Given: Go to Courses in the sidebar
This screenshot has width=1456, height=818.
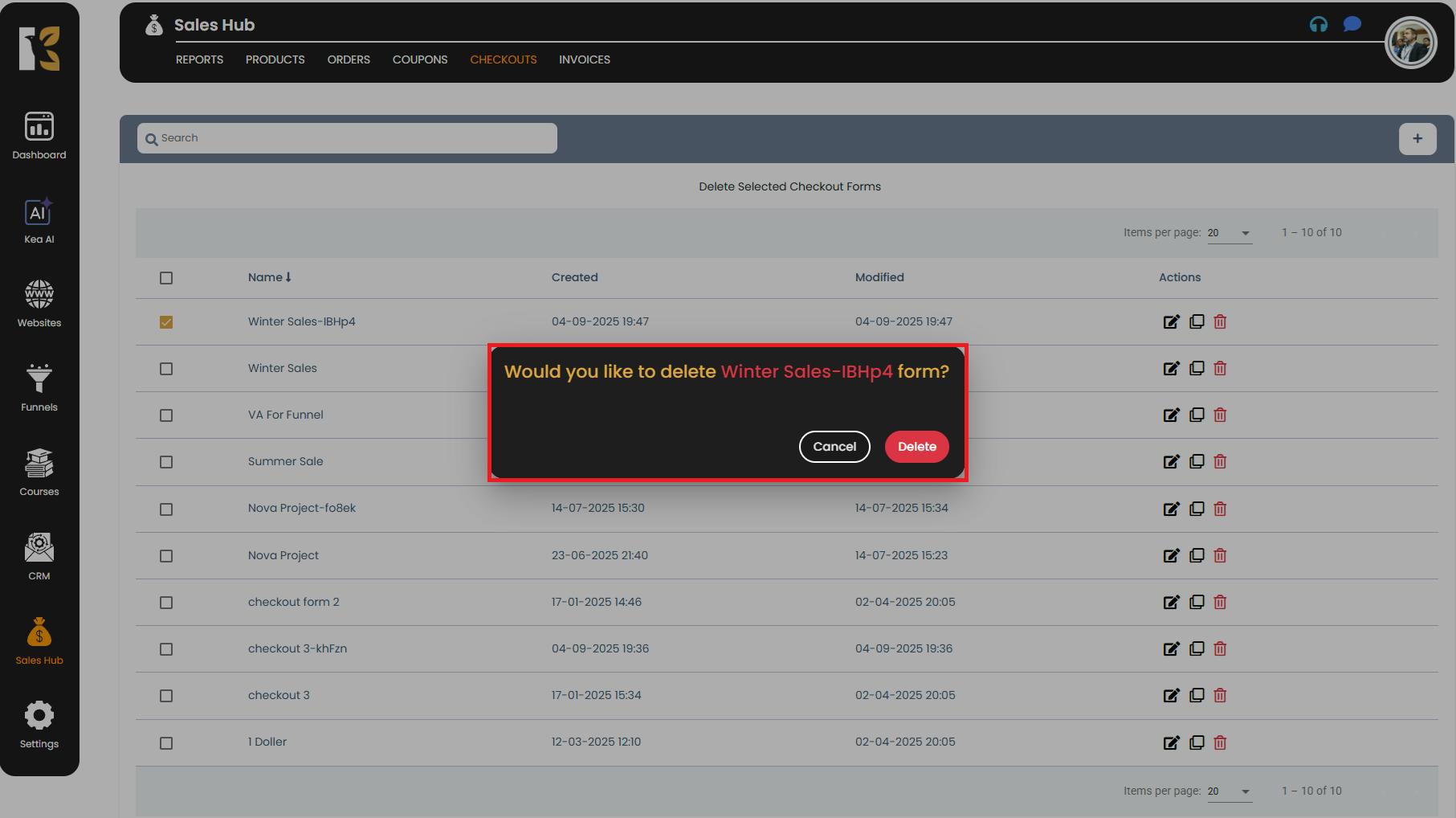Looking at the screenshot, I should [x=39, y=472].
